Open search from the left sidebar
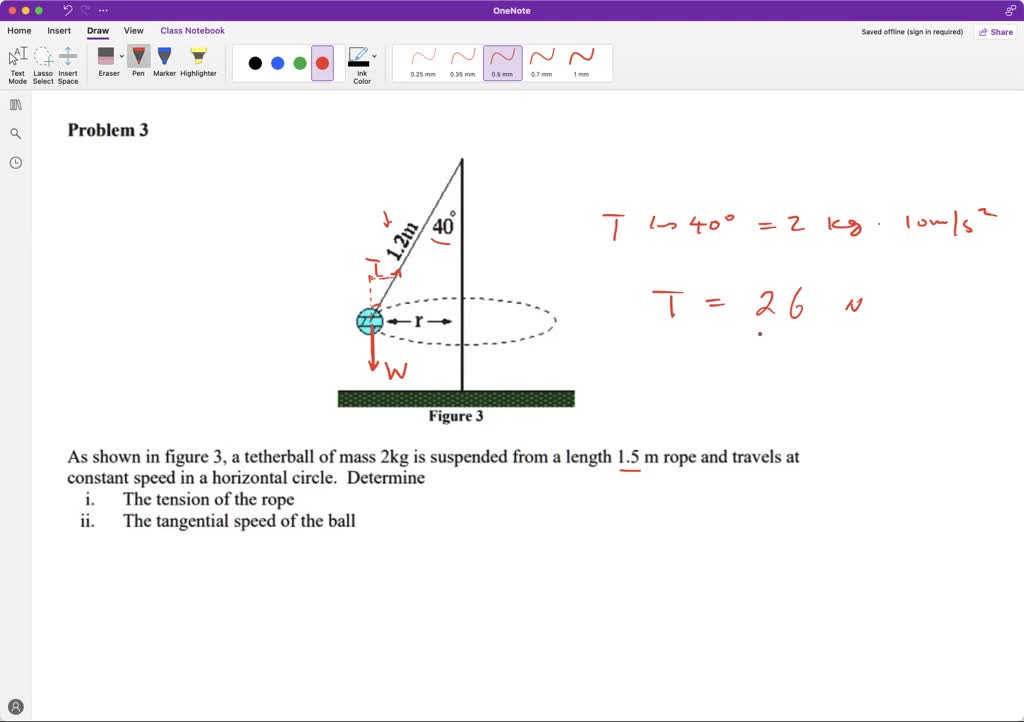Image resolution: width=1024 pixels, height=722 pixels. point(15,132)
